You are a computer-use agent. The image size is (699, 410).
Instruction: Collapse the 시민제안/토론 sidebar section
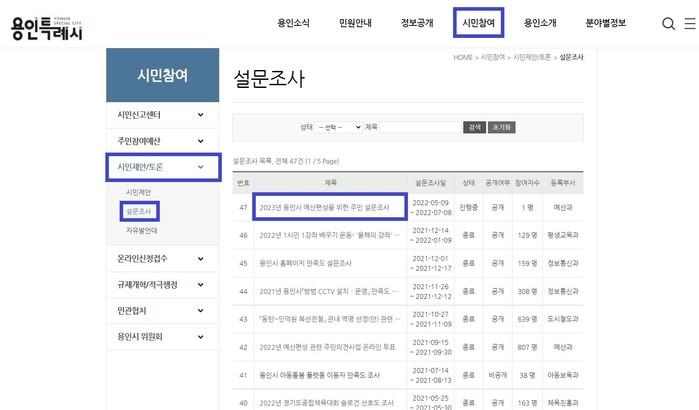coord(163,167)
